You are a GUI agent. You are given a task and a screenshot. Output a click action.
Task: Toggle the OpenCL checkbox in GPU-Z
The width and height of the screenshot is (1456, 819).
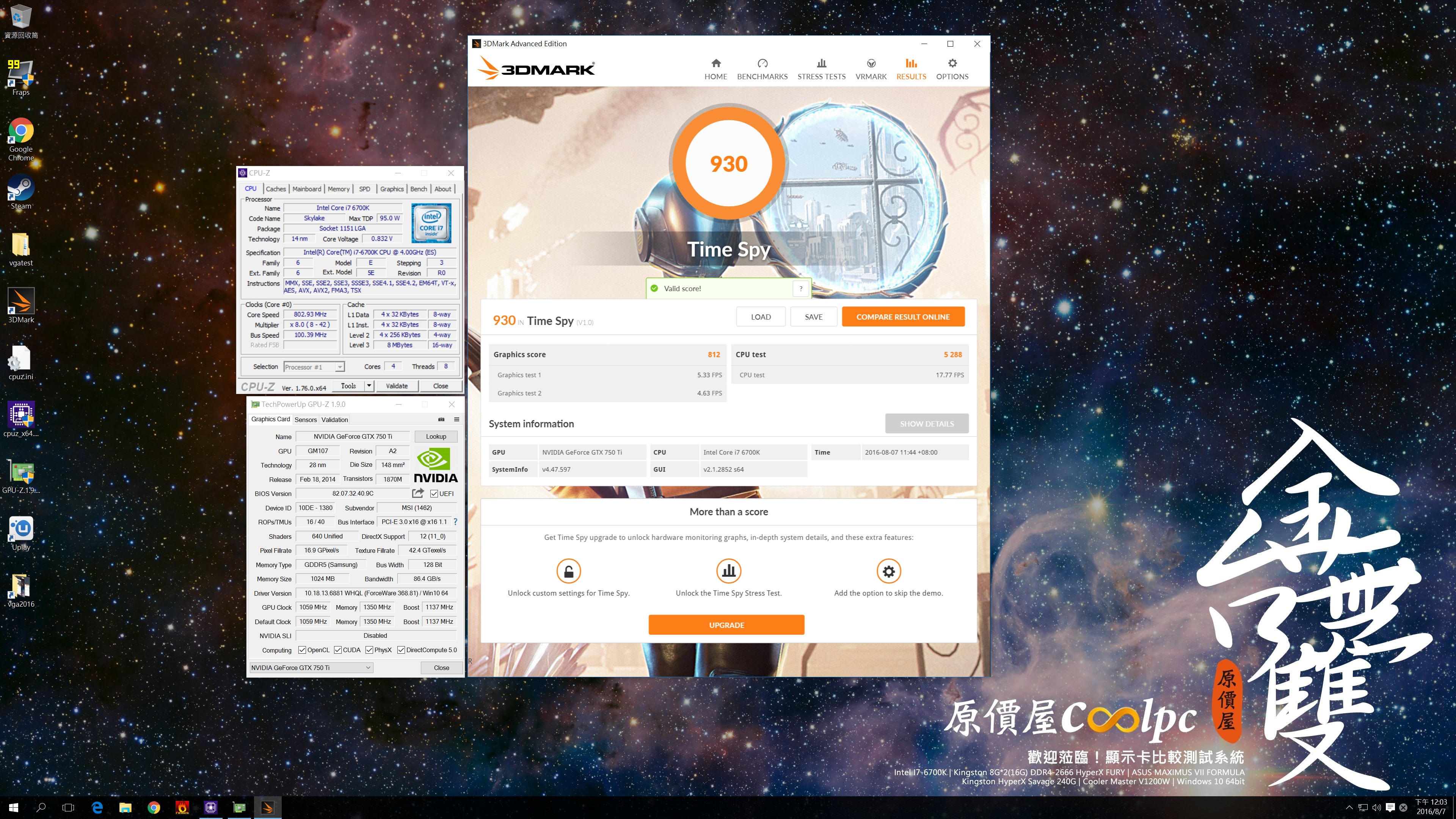pos(302,650)
